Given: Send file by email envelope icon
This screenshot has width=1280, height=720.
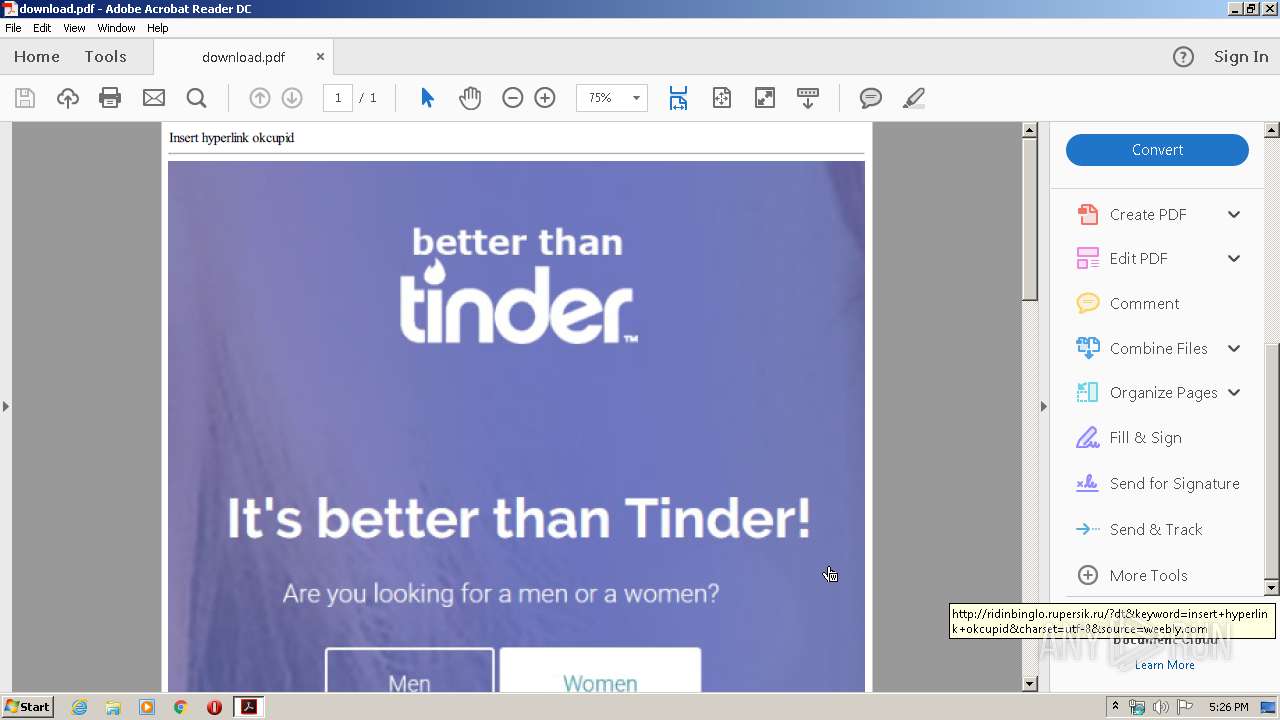Looking at the screenshot, I should coord(153,98).
